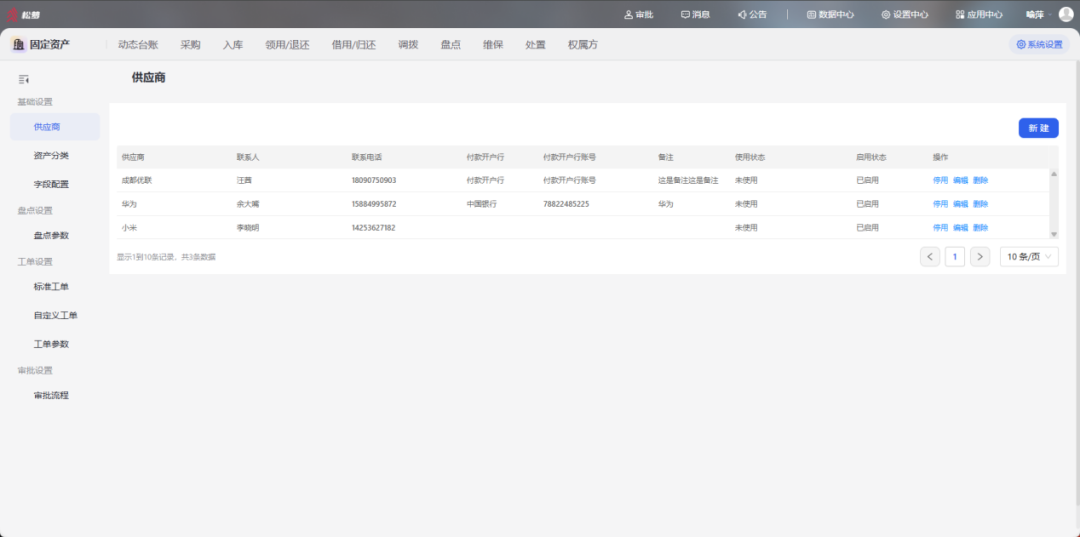This screenshot has height=537, width=1080.
Task: Expand the 10 条/页 page size dropdown
Action: pyautogui.click(x=1028, y=257)
